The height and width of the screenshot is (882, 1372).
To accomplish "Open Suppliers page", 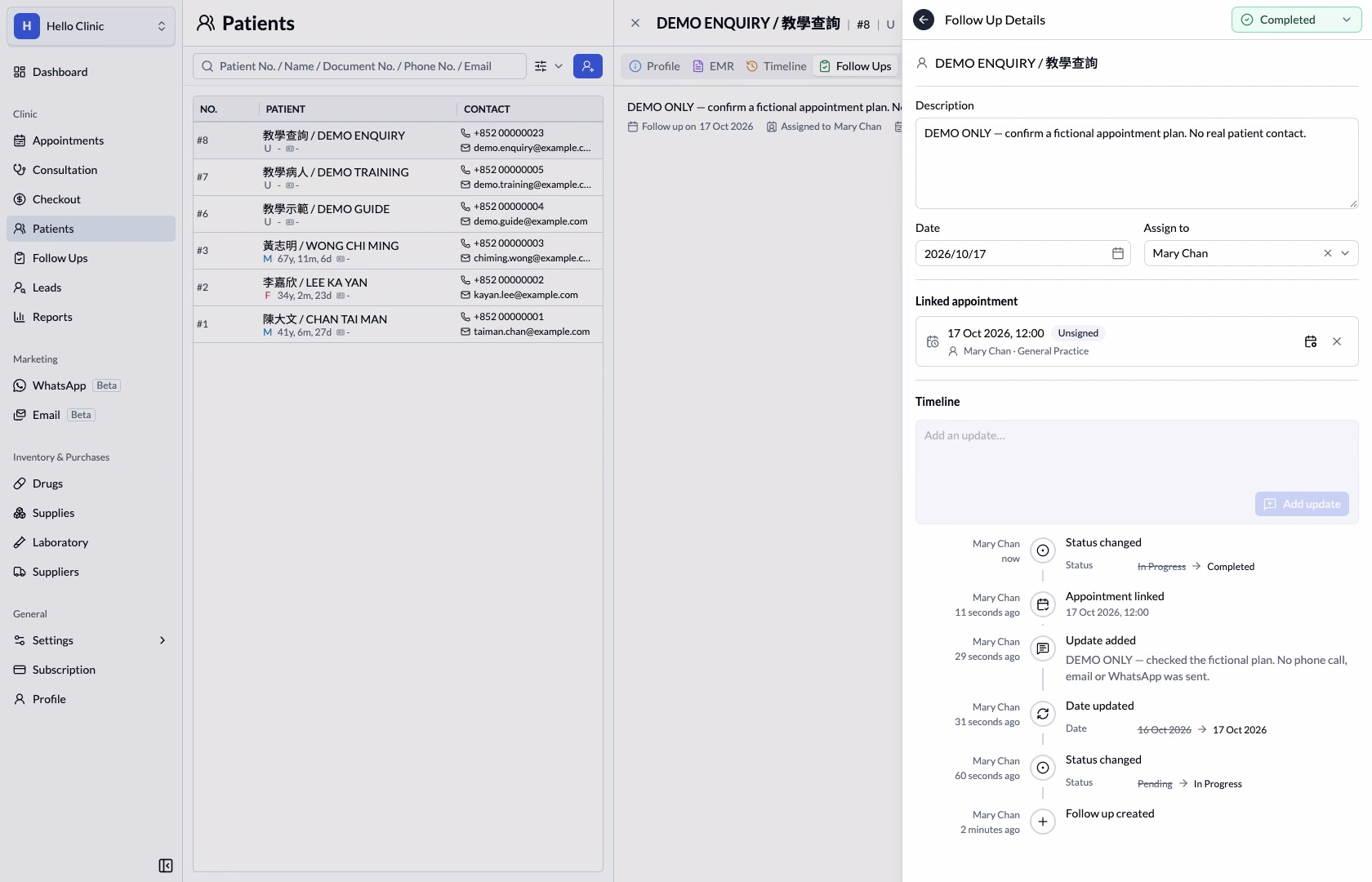I will [91, 572].
